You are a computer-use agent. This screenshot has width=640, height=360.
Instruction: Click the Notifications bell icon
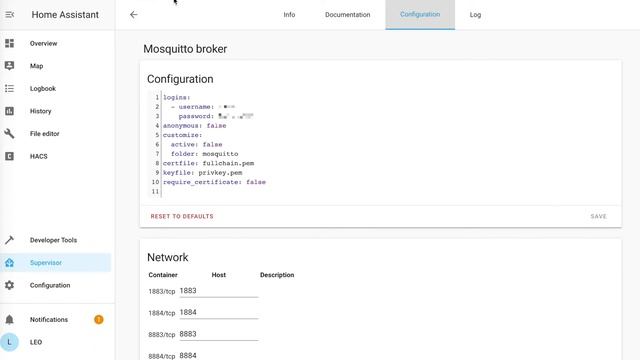9,320
